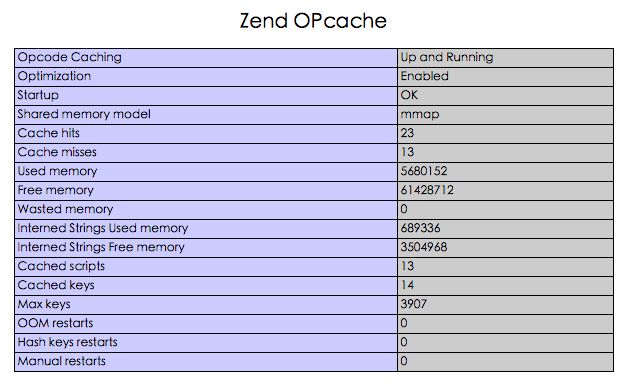Click the mmap value cell
The height and width of the screenshot is (384, 628).
point(505,115)
